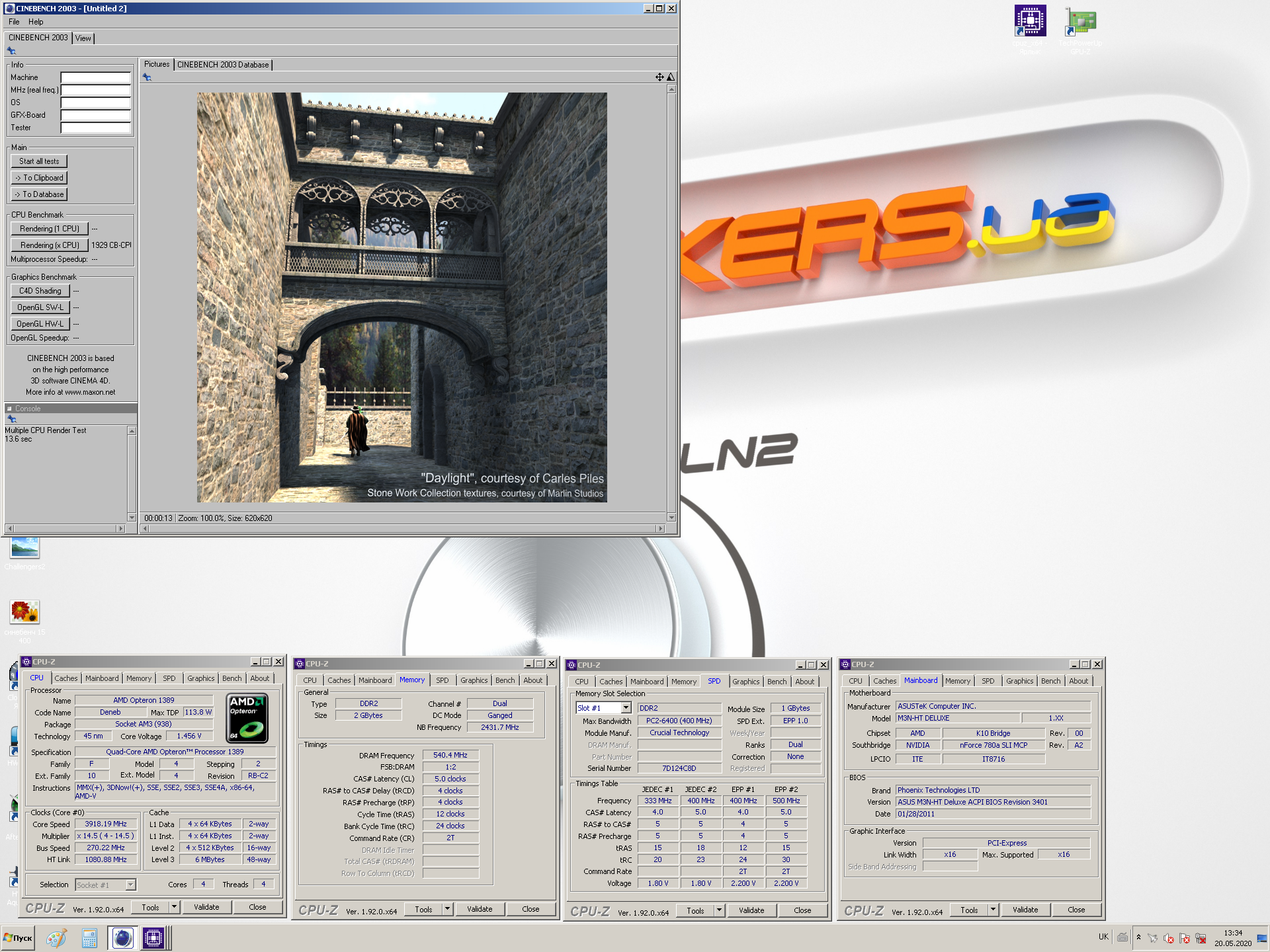
Task: Show hidden tray icons via the chevron
Action: [x=1138, y=937]
